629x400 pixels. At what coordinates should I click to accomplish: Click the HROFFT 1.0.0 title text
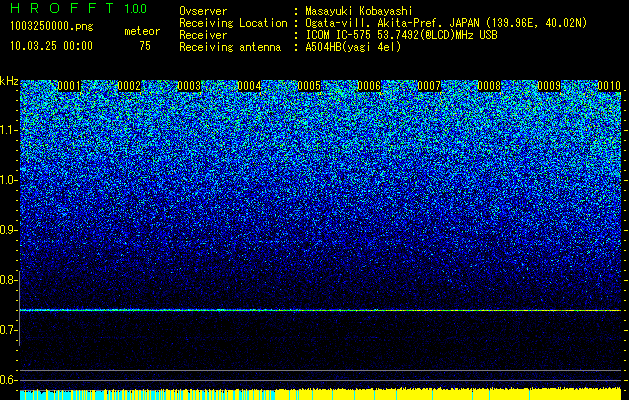coord(78,8)
